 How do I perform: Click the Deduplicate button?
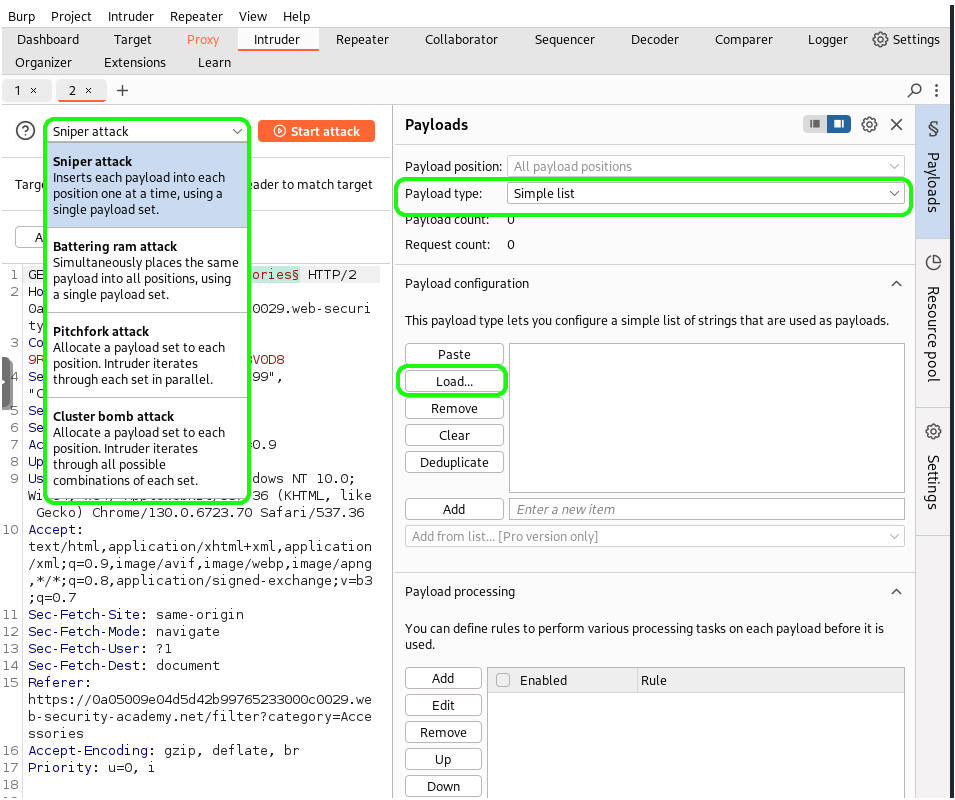pyautogui.click(x=454, y=463)
